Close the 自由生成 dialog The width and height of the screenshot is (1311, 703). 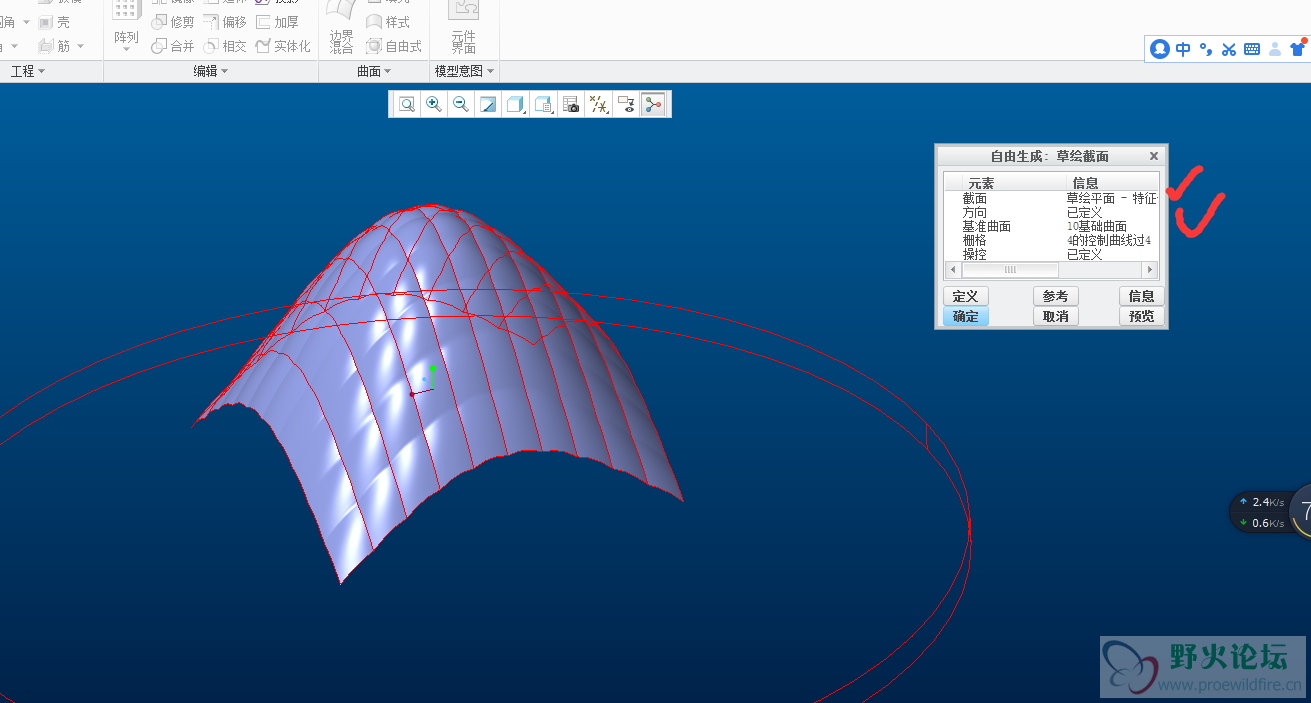click(1153, 156)
